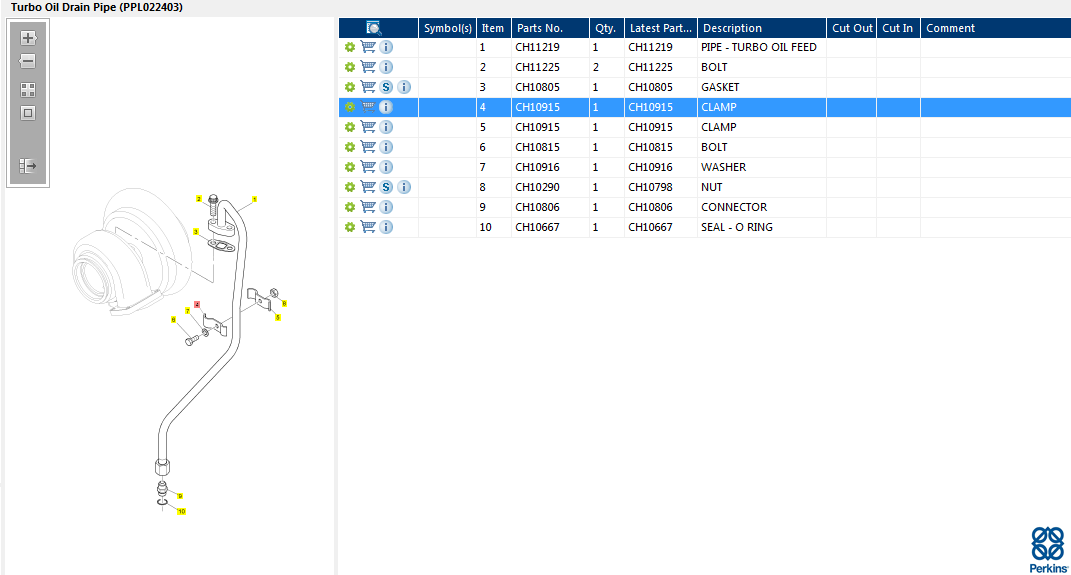Click supersession S icon for NUT
The image size is (1071, 575).
[x=386, y=187]
